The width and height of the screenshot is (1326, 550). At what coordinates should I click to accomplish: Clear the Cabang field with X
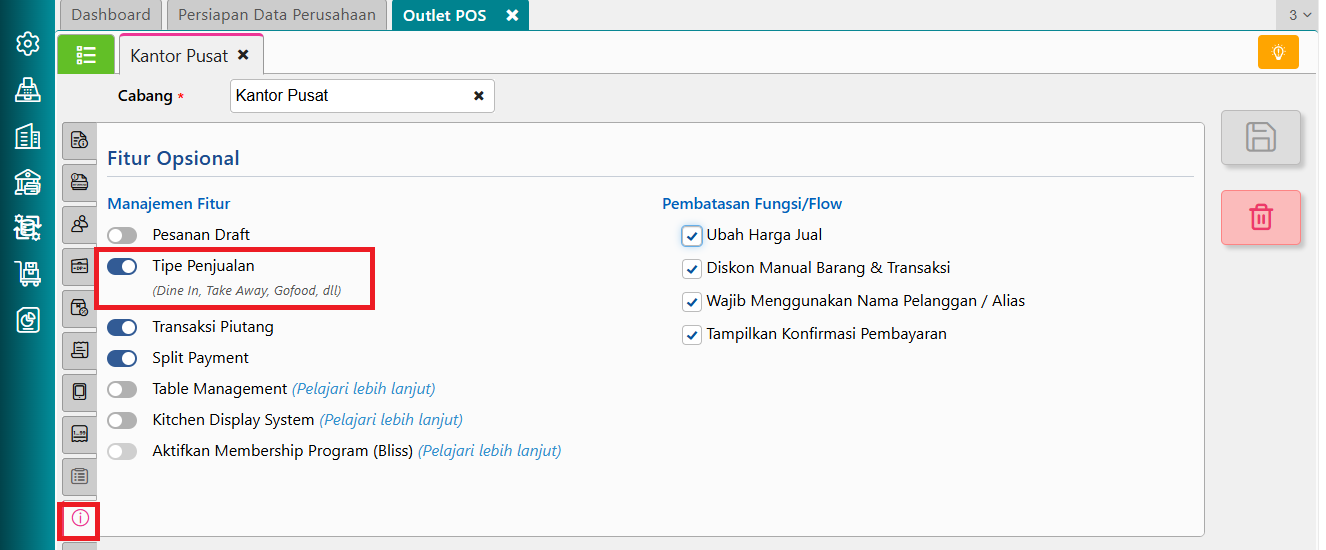point(479,96)
